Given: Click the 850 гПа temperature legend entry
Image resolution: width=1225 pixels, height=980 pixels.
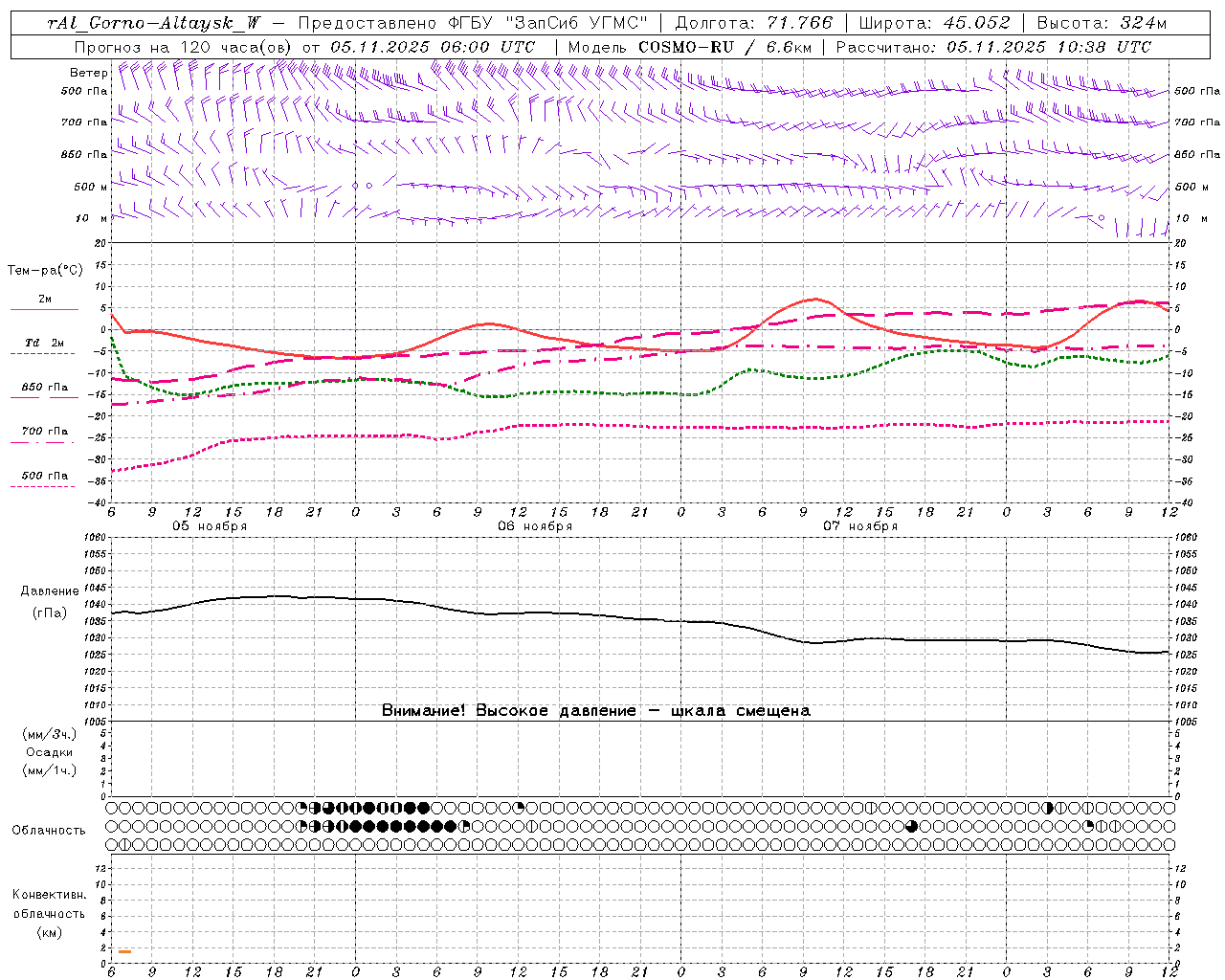Looking at the screenshot, I should (45, 388).
